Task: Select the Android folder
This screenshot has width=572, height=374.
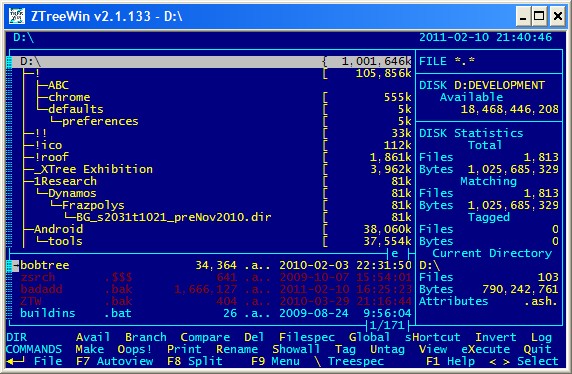Action: [x=58, y=229]
